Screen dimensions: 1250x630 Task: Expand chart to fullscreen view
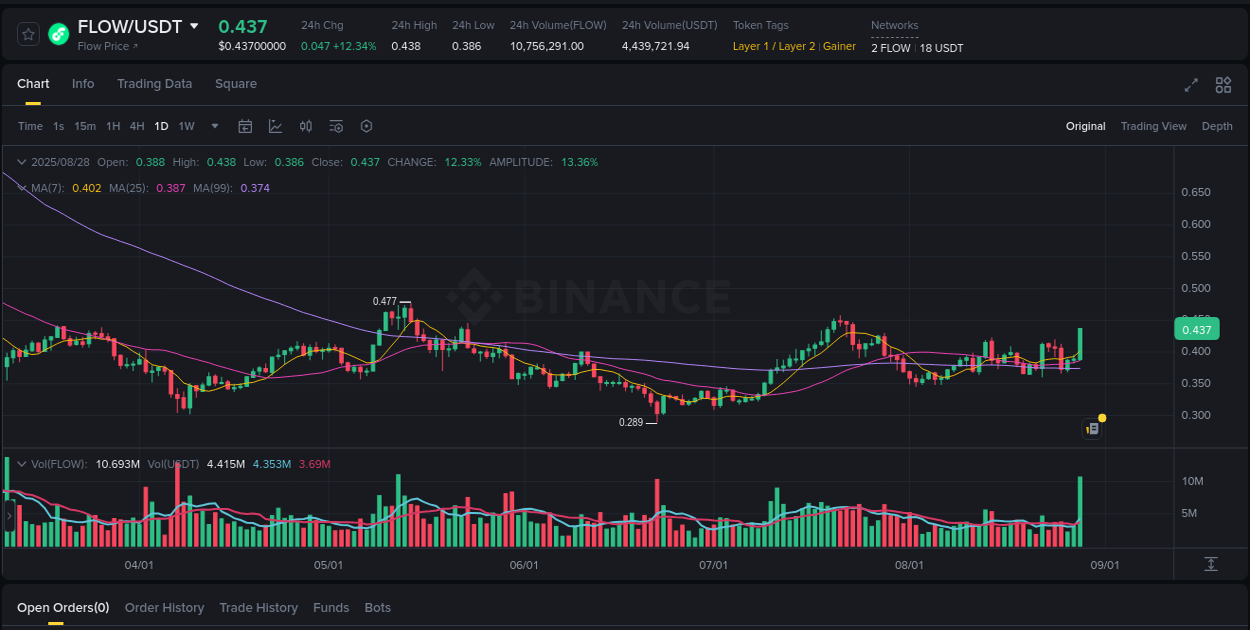[x=1190, y=86]
